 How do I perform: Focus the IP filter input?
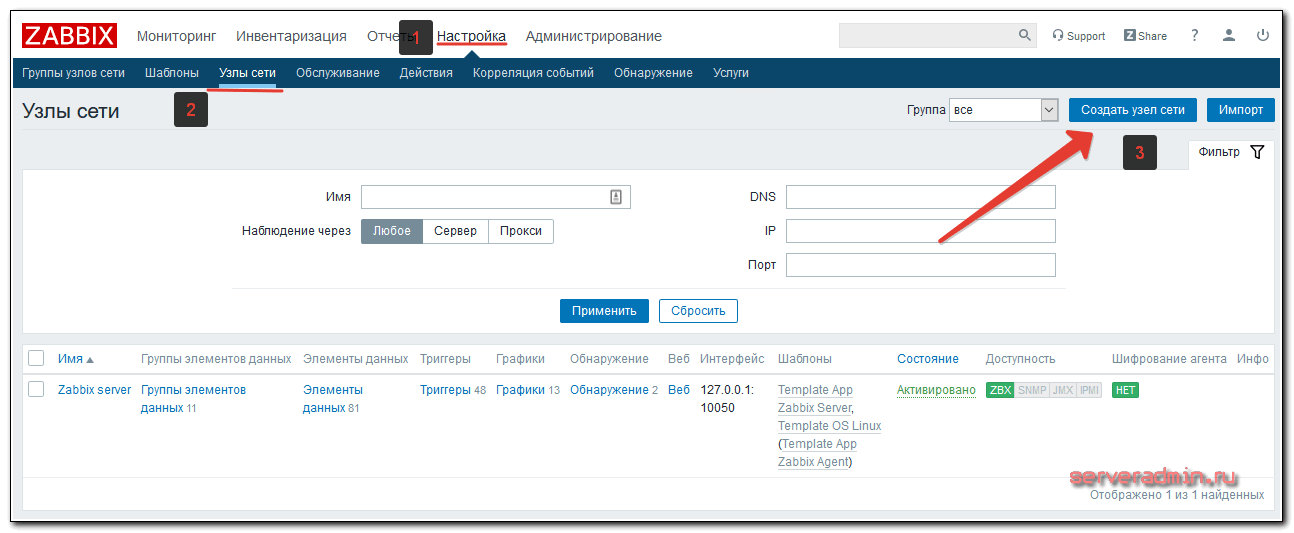[x=921, y=231]
